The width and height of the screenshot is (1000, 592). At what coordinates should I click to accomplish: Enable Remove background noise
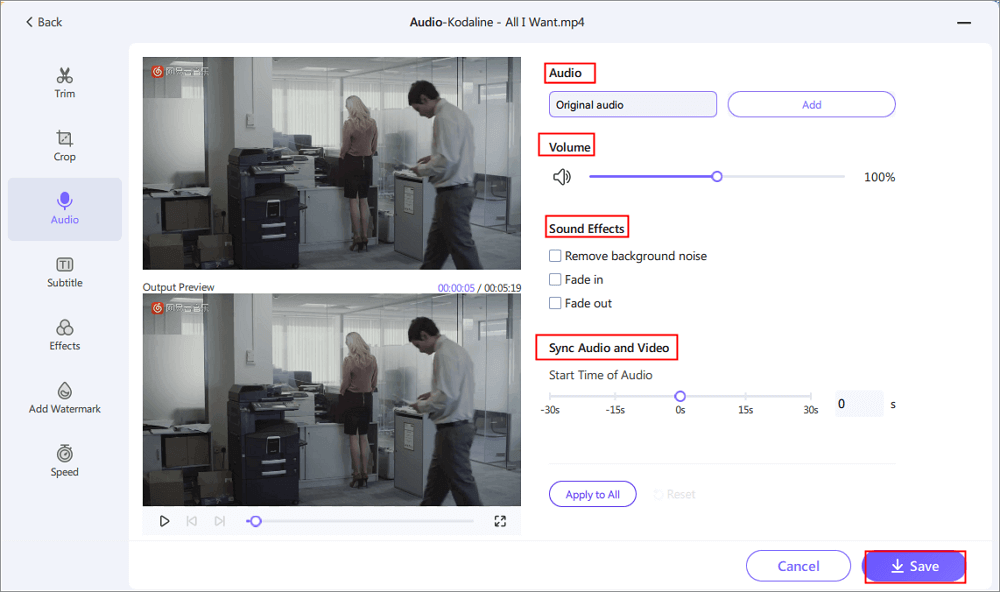click(555, 256)
